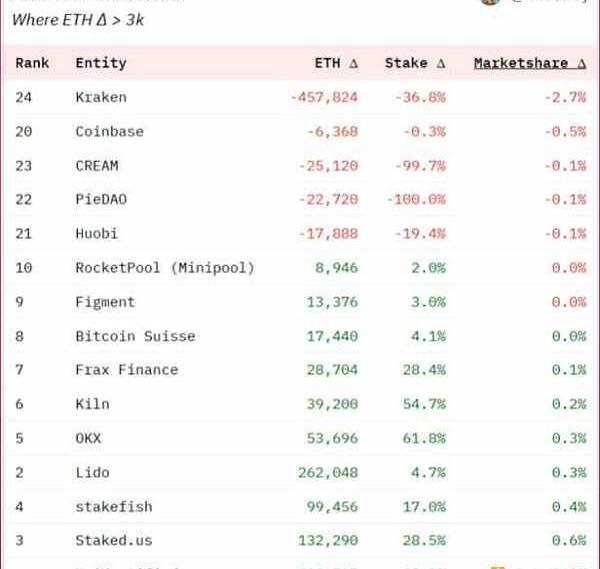Sort by the Marketshare Δ column header
The width and height of the screenshot is (600, 569).
[x=529, y=63]
